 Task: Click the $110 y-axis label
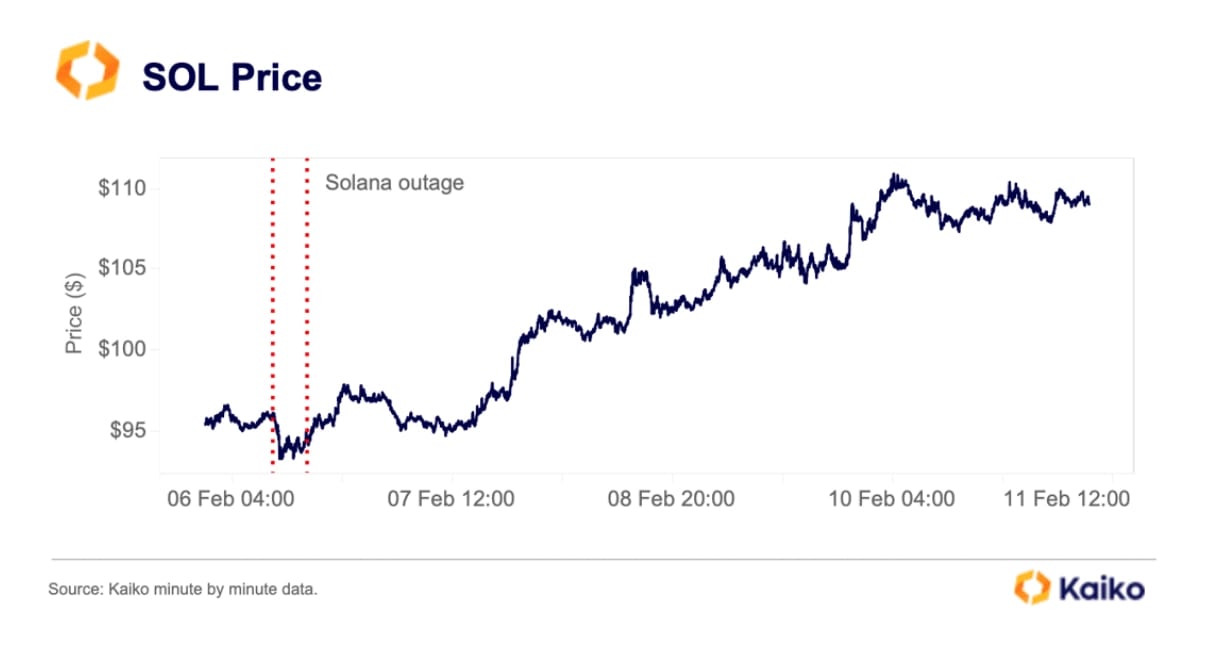click(122, 188)
